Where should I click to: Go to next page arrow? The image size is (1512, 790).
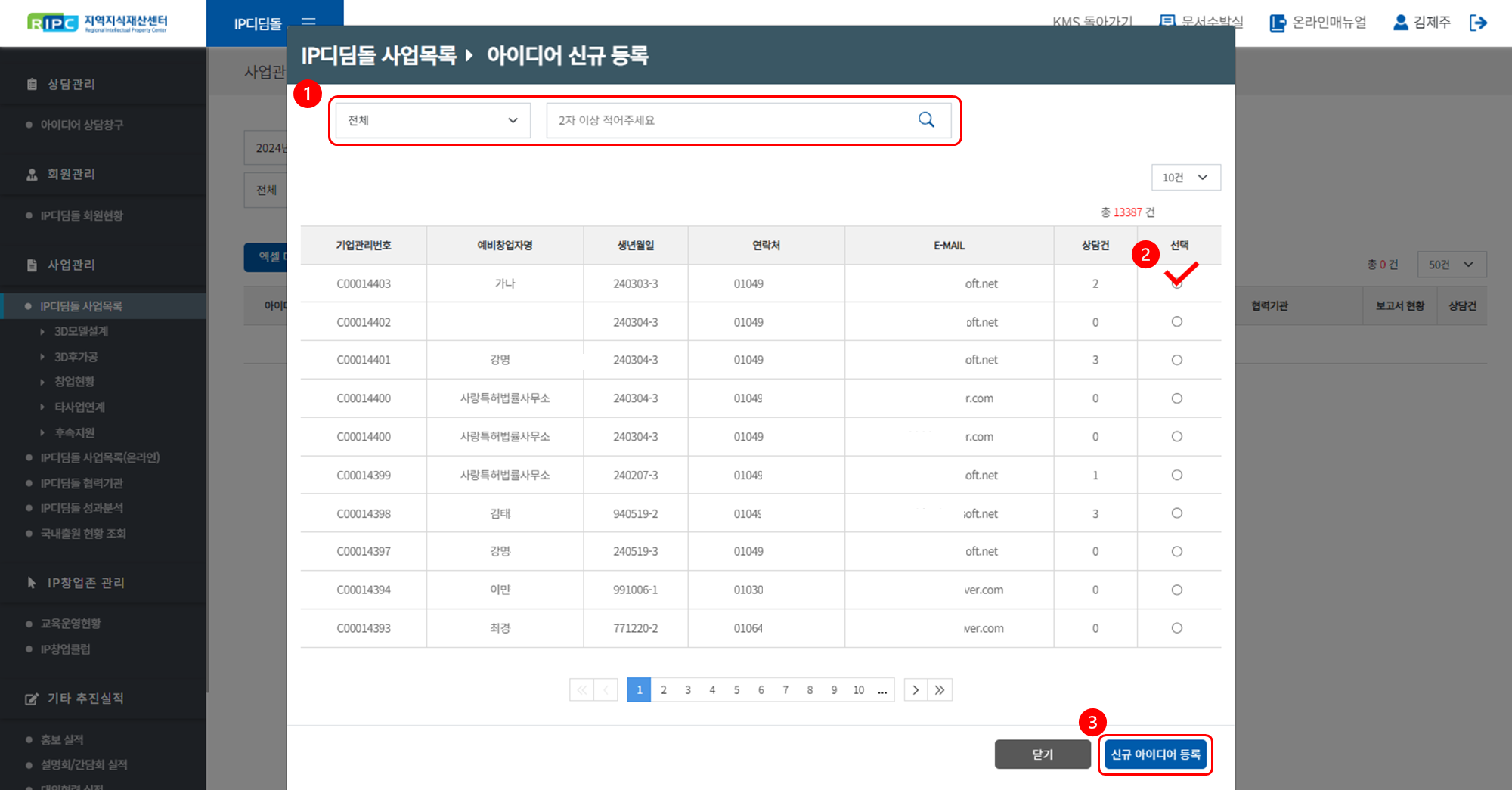[x=916, y=690]
